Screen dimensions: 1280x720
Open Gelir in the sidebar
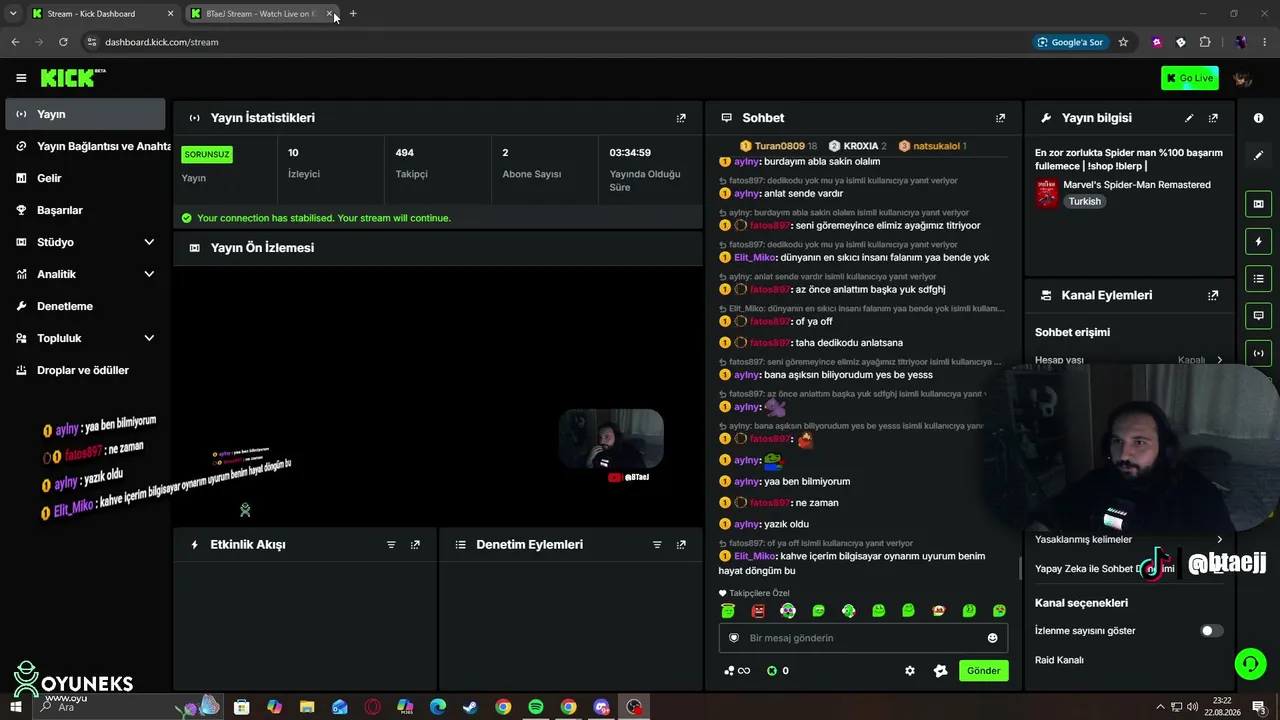[85, 178]
